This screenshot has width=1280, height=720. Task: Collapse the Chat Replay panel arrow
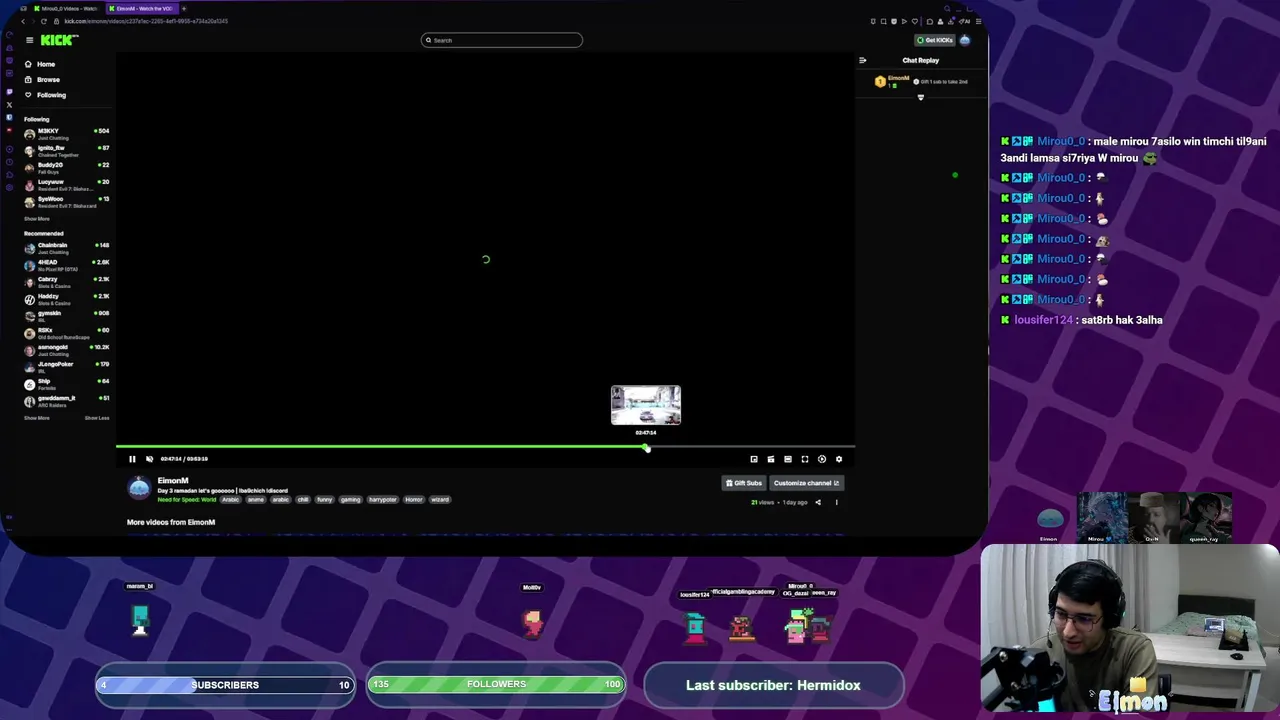click(x=863, y=60)
